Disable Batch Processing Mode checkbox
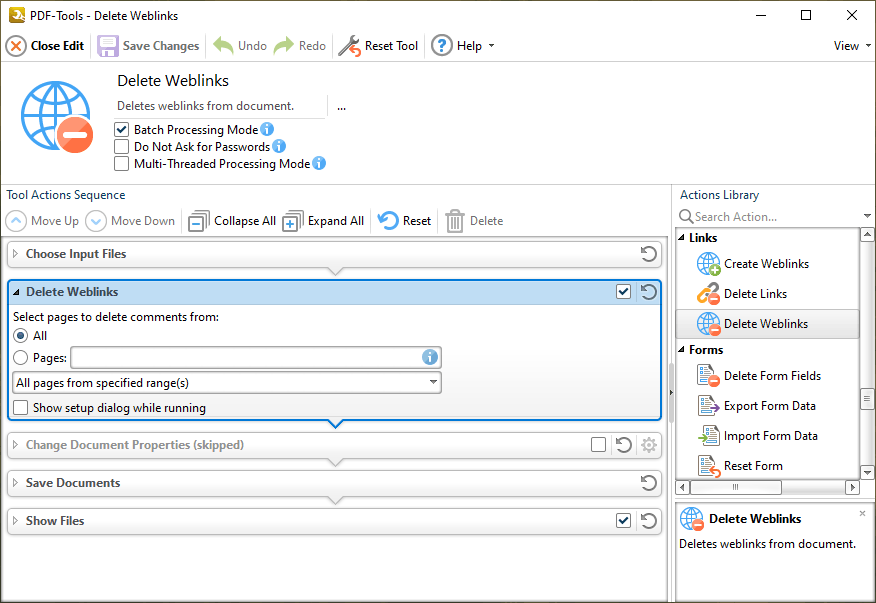876x603 pixels. (x=122, y=130)
